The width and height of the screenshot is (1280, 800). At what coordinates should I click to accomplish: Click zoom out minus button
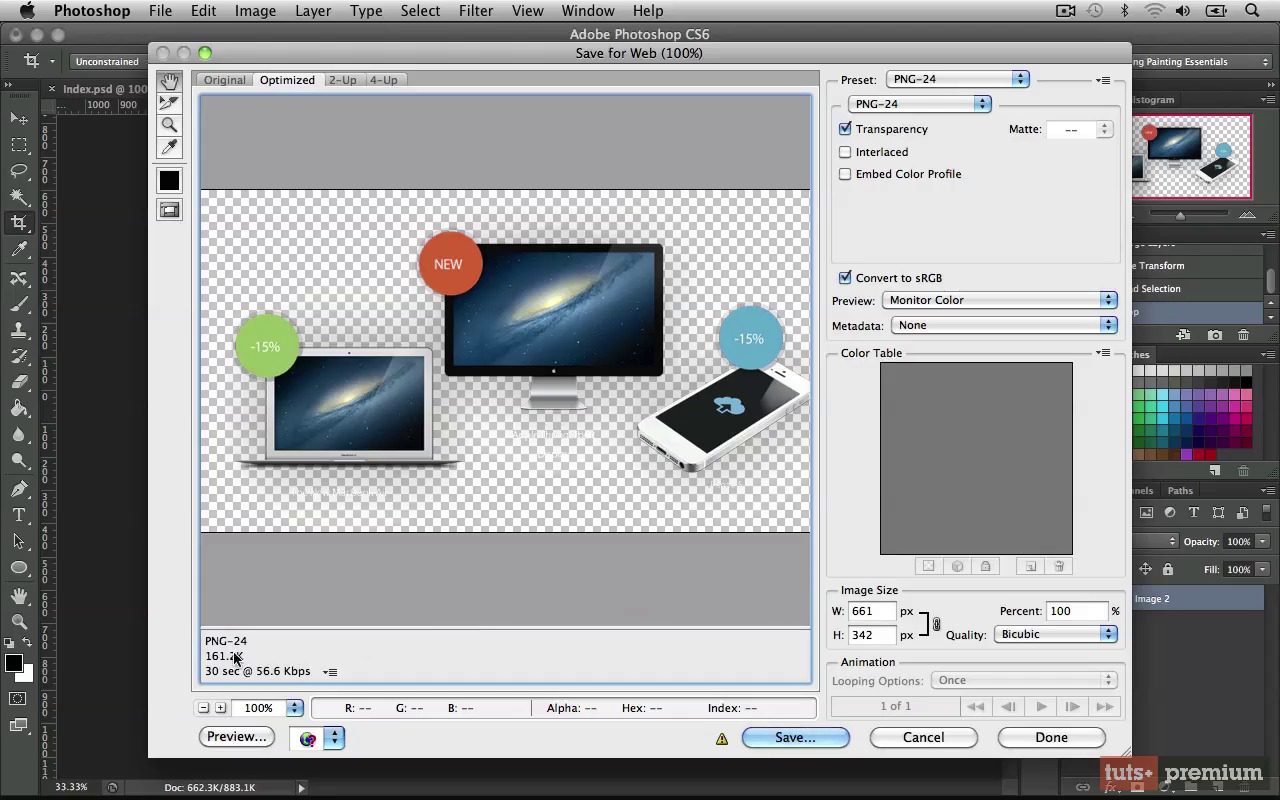pos(204,708)
